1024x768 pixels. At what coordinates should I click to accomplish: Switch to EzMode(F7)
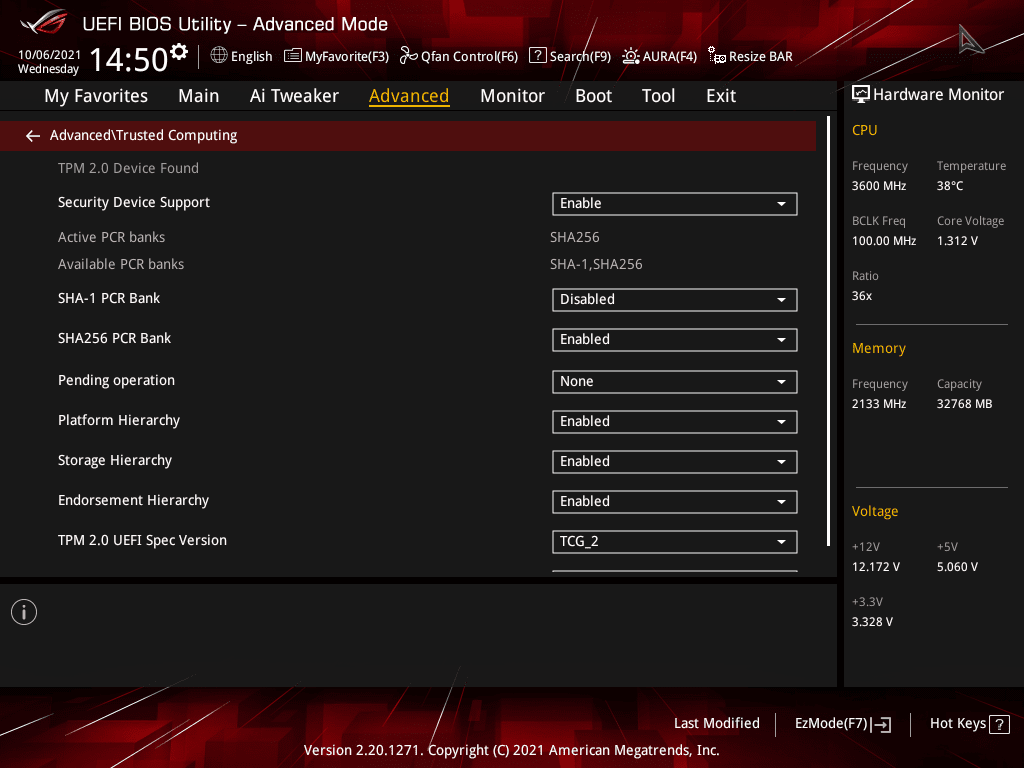pyautogui.click(x=842, y=724)
